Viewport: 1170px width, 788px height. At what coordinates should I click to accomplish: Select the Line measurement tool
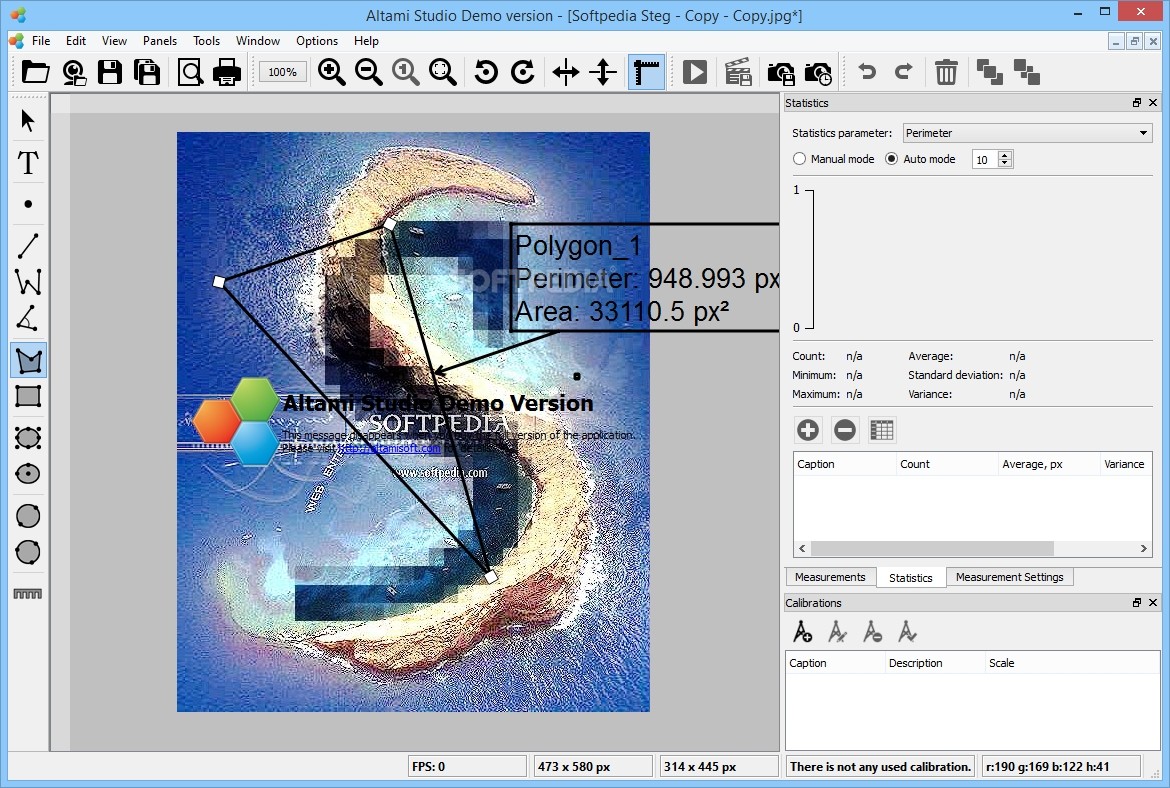click(28, 246)
